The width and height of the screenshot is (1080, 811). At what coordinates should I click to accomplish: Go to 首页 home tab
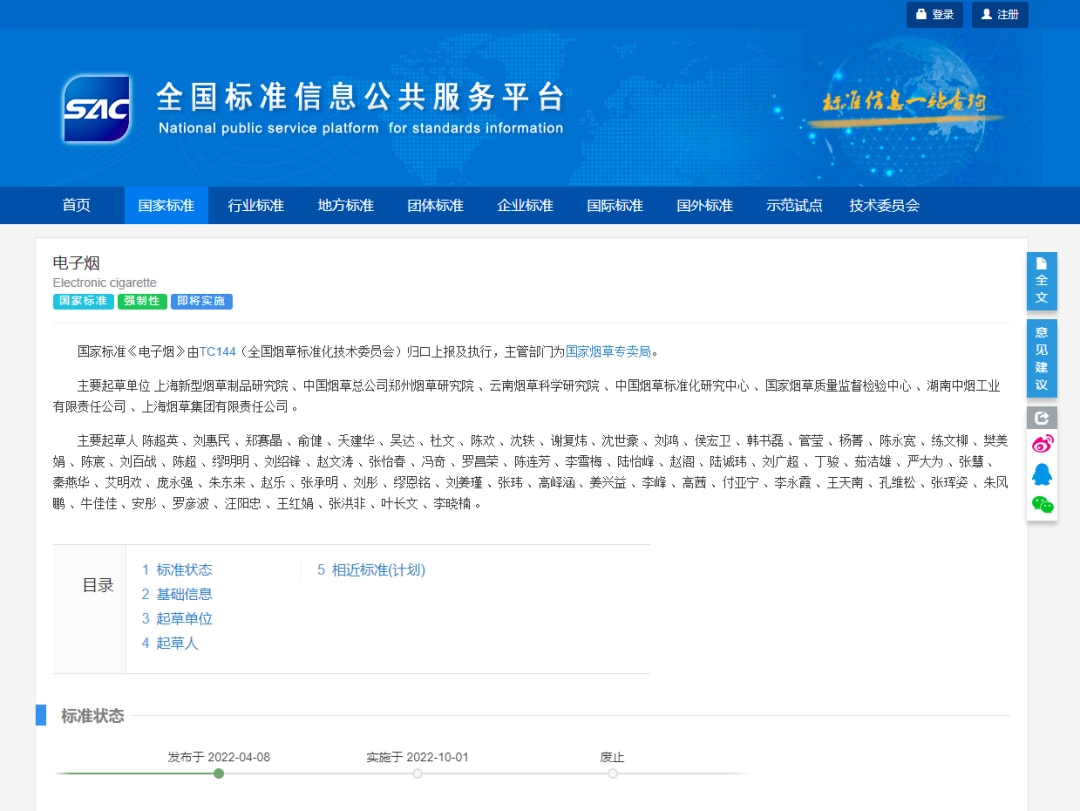[76, 205]
